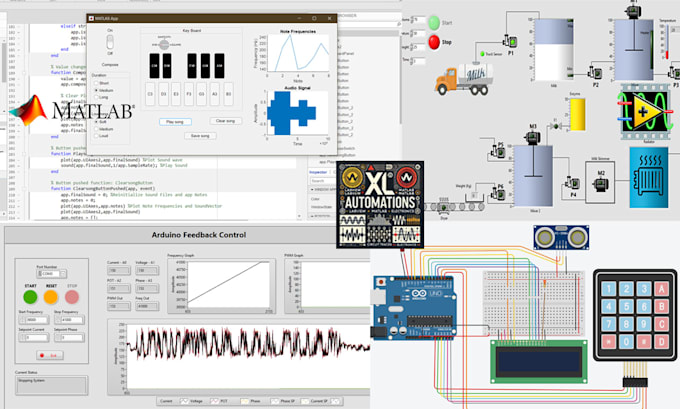The image size is (680, 409).
Task: Click Phase SP in the plot legend
Action: (x=287, y=401)
